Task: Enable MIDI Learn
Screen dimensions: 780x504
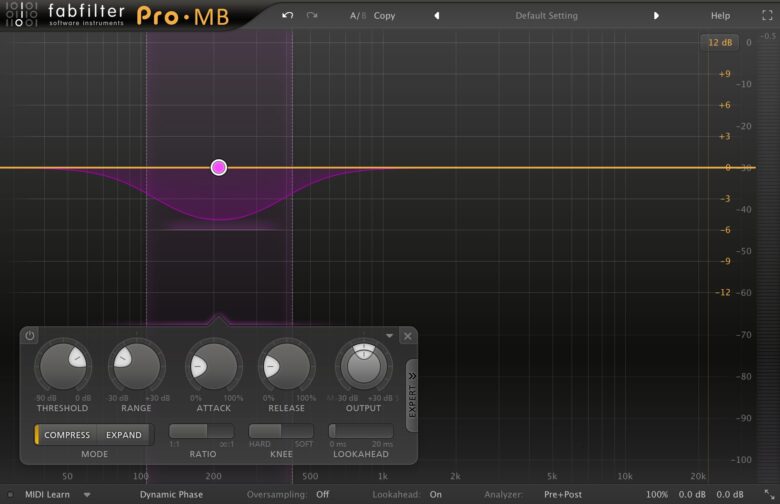Action: (47, 495)
